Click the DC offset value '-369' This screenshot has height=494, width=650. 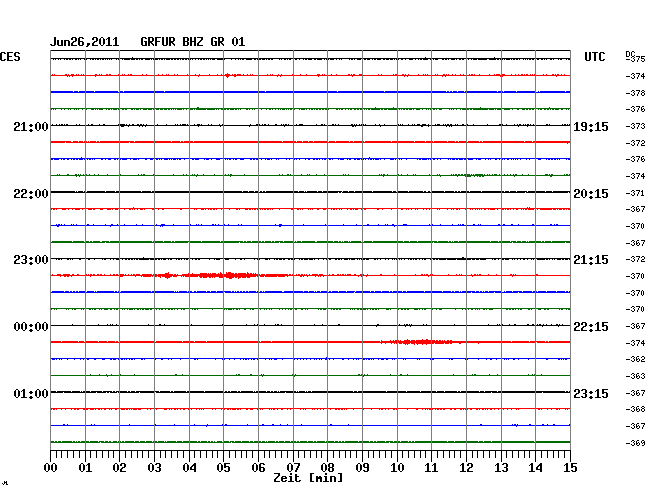pyautogui.click(x=635, y=443)
